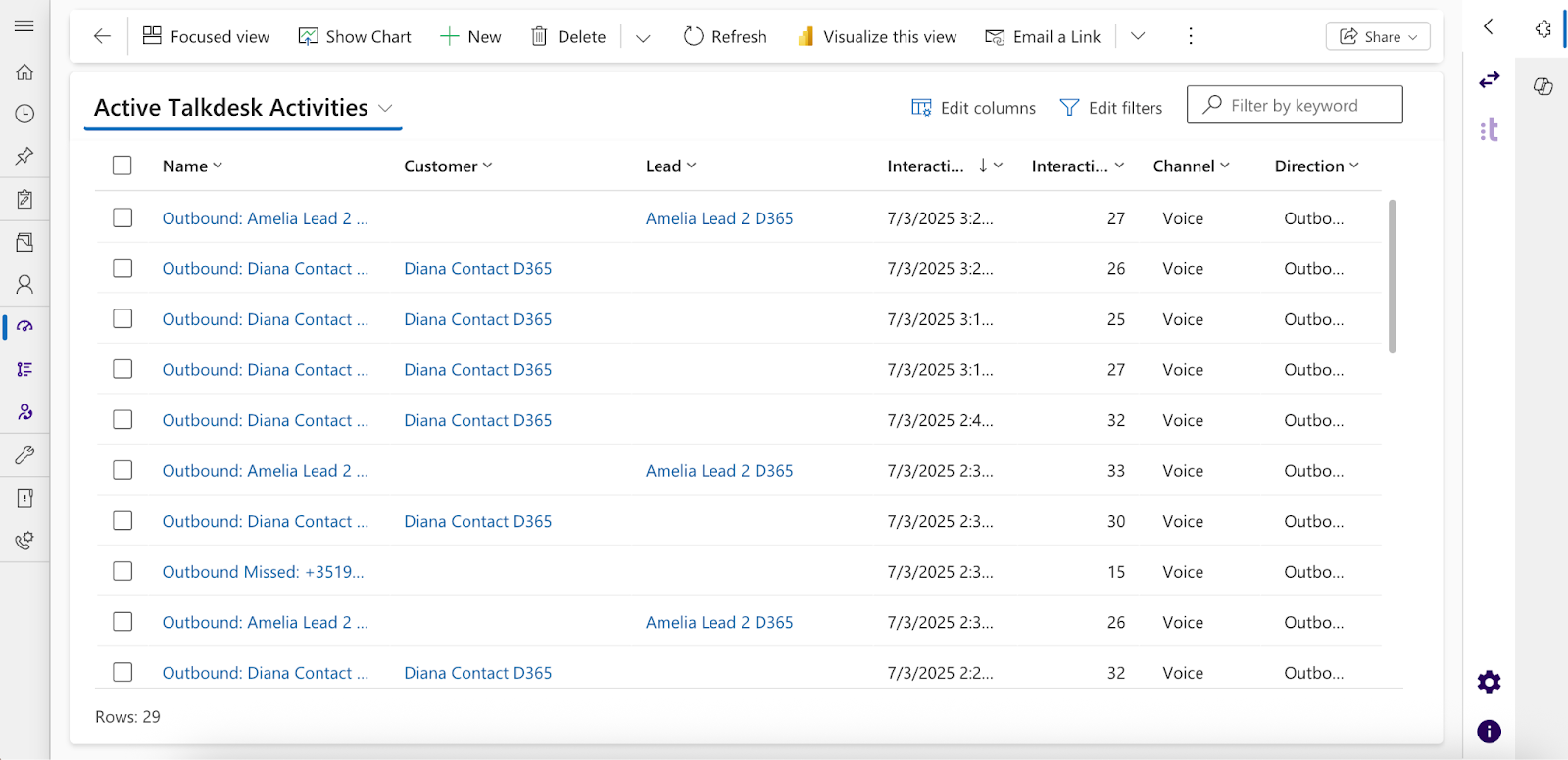Open the Delete split-button dropdown arrow
Image resolution: width=1568 pixels, height=760 pixels.
click(x=643, y=37)
